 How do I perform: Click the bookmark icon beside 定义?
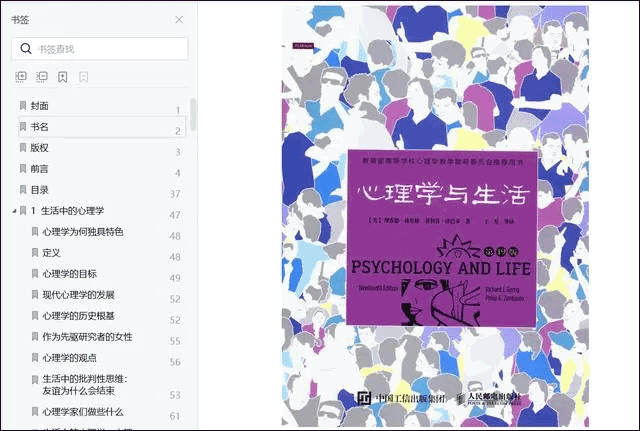click(35, 253)
